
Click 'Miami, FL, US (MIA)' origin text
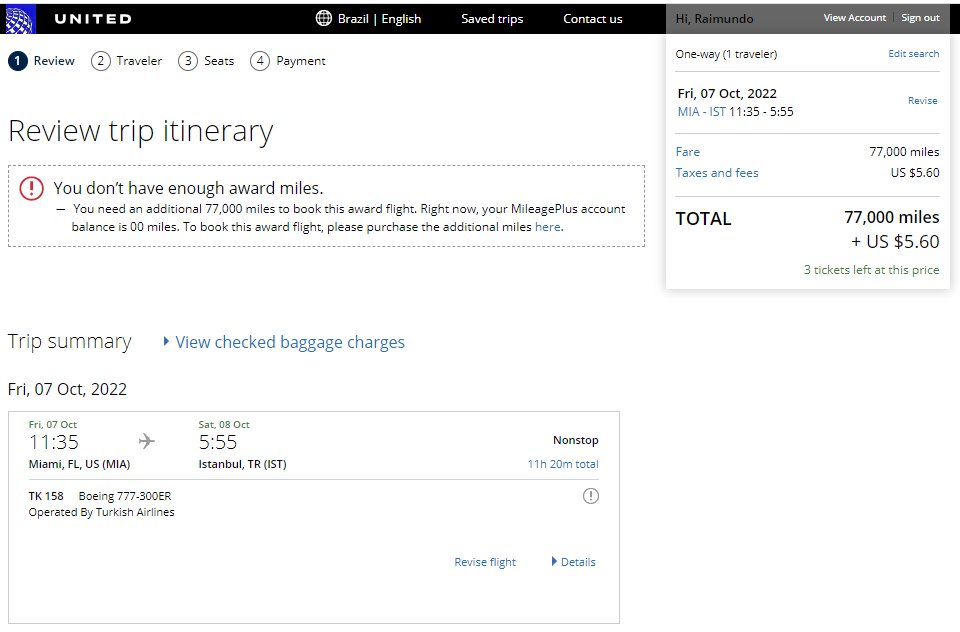coord(80,464)
